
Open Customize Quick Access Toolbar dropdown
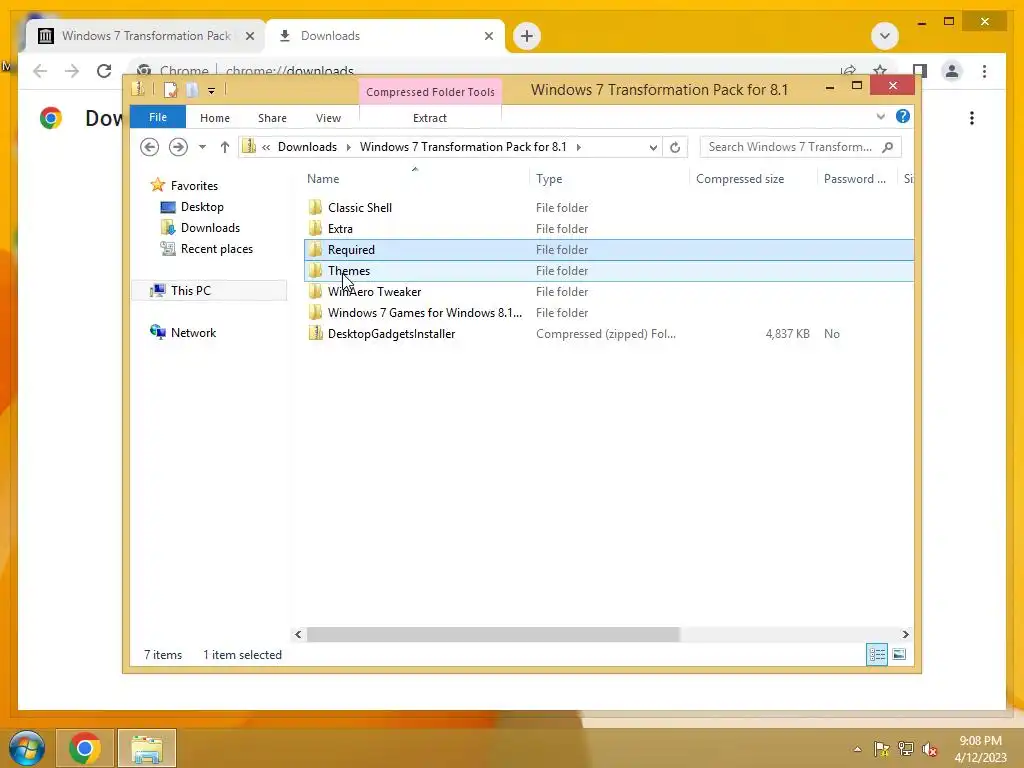click(212, 91)
